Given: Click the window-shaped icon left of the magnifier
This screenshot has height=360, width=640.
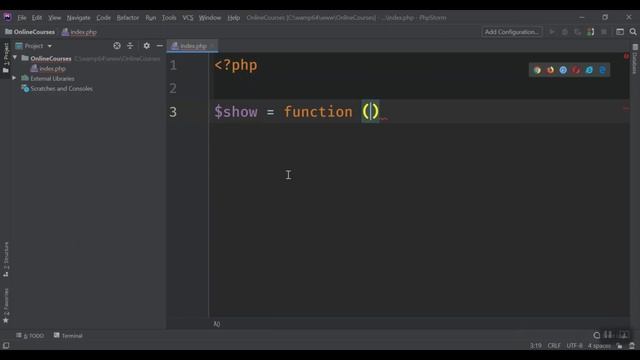Looking at the screenshot, I should tap(620, 32).
